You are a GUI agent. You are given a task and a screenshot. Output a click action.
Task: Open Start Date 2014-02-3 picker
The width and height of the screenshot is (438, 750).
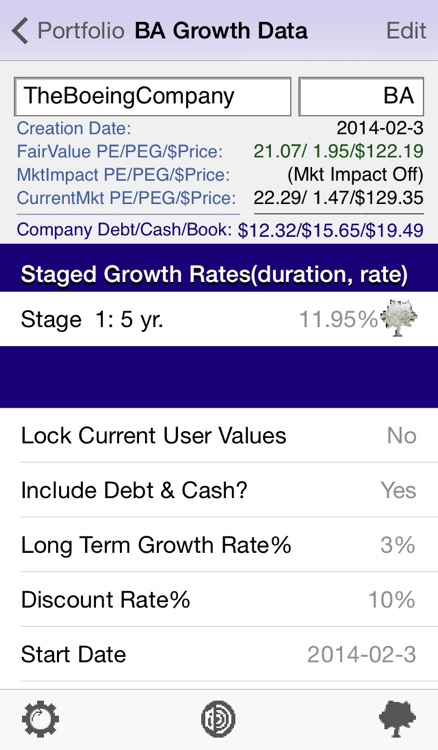(219, 654)
